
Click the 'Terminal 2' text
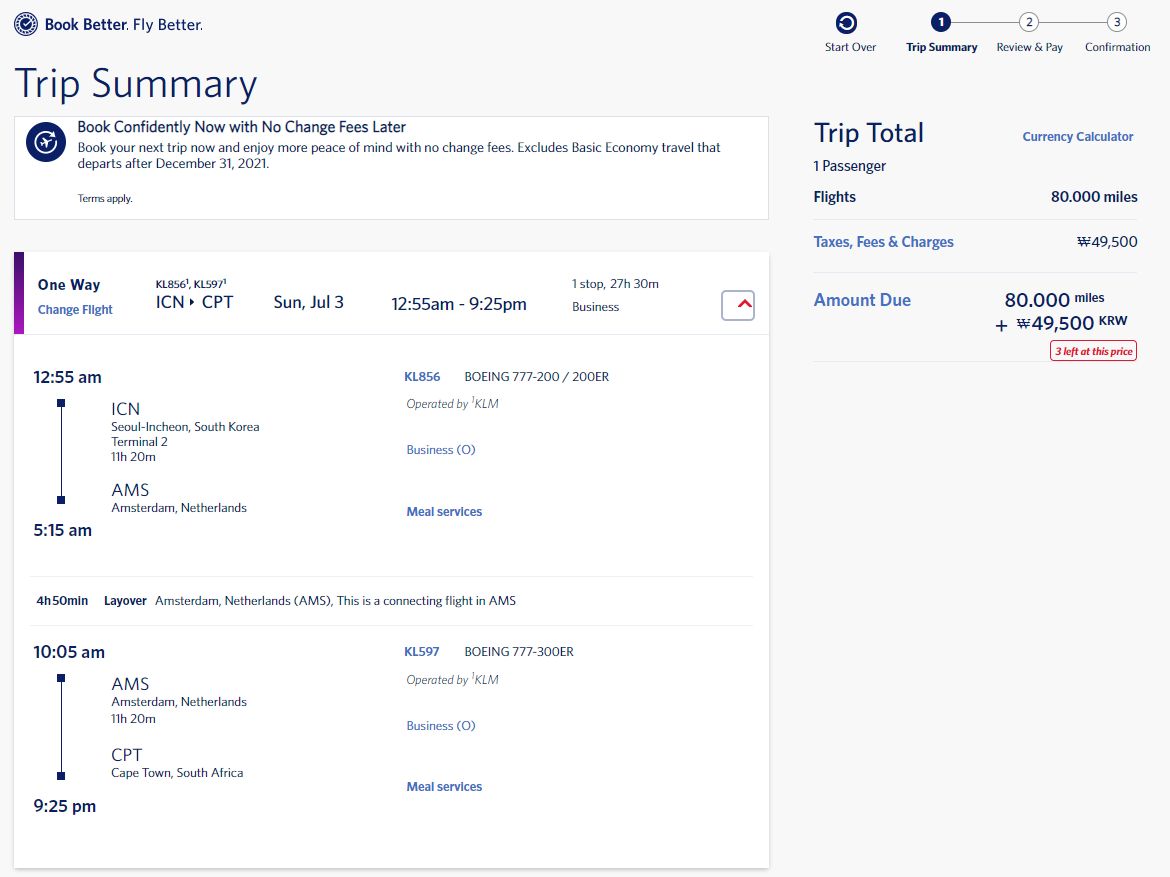pyautogui.click(x=140, y=442)
